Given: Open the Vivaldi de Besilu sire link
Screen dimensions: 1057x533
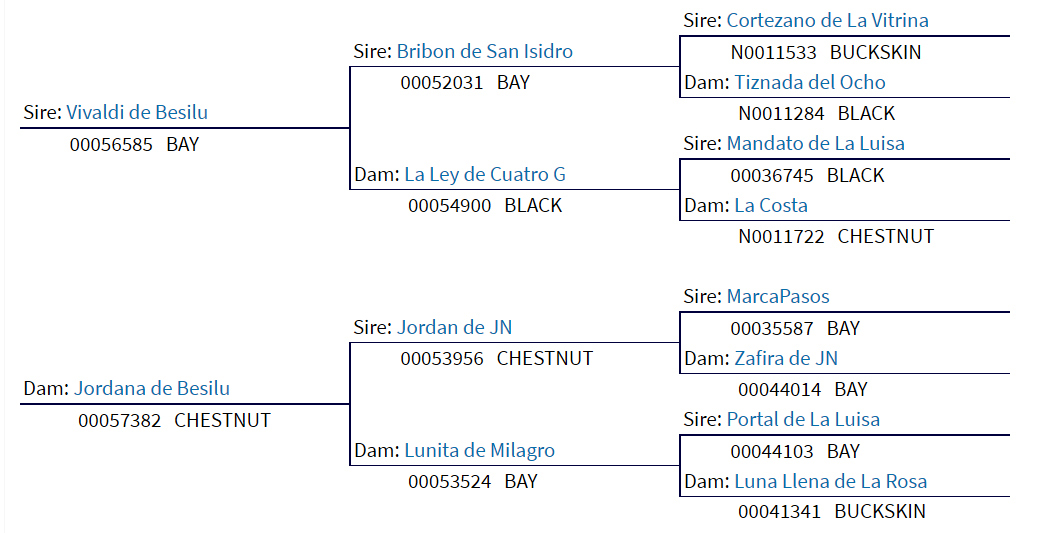Looking at the screenshot, I should point(137,113).
